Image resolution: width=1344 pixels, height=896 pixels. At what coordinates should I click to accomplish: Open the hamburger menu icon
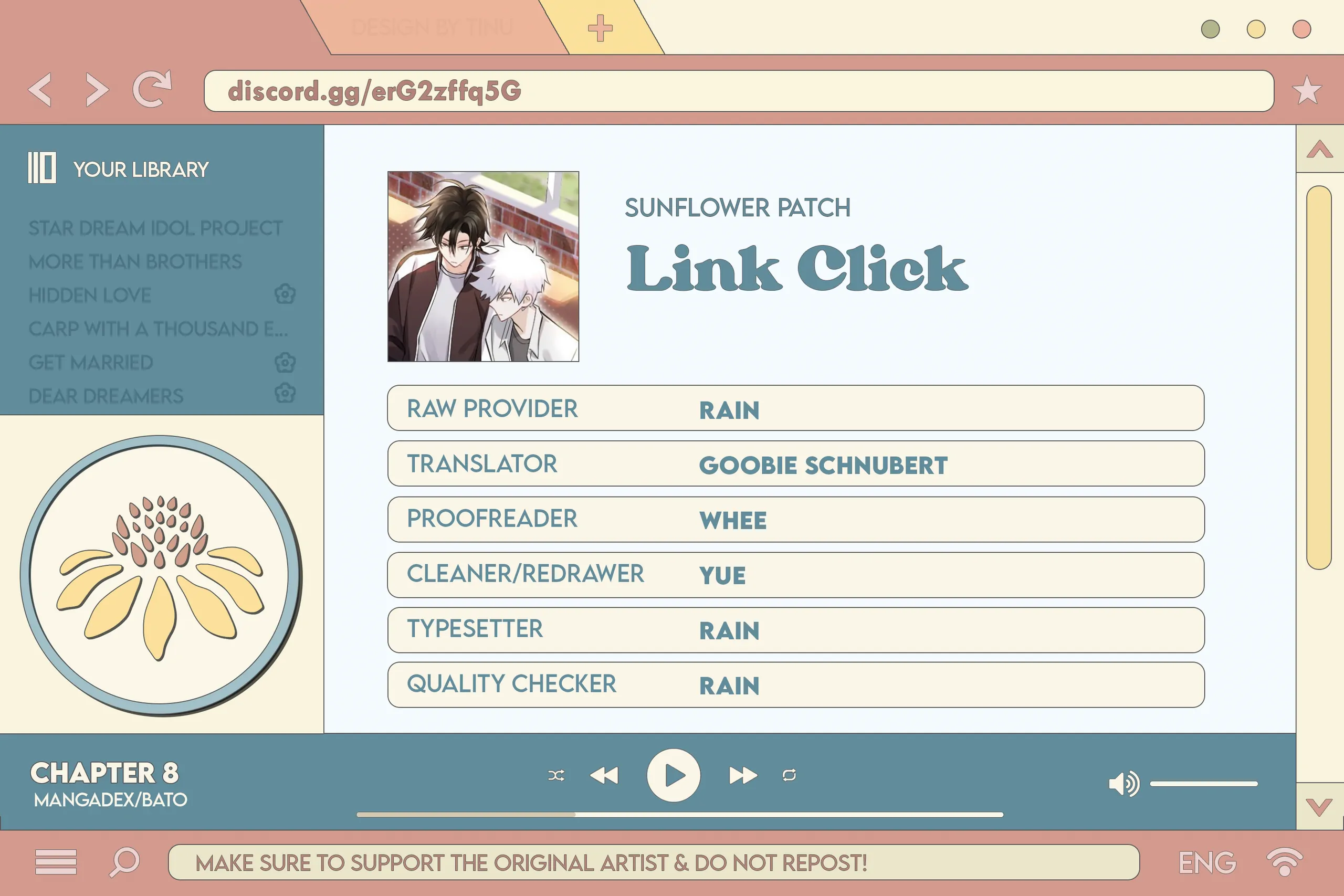pyautogui.click(x=56, y=862)
